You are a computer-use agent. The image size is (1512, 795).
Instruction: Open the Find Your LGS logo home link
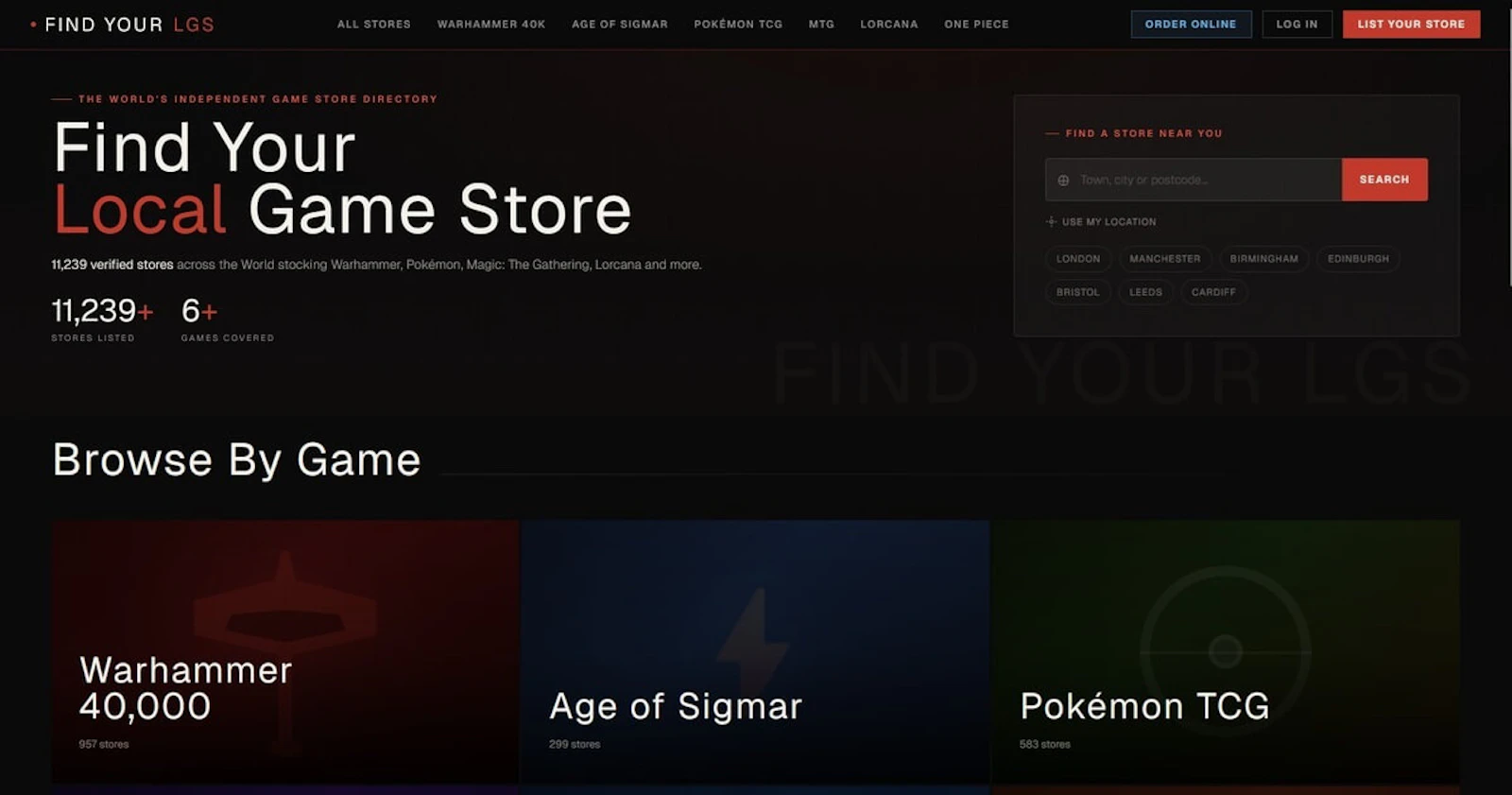click(x=123, y=25)
